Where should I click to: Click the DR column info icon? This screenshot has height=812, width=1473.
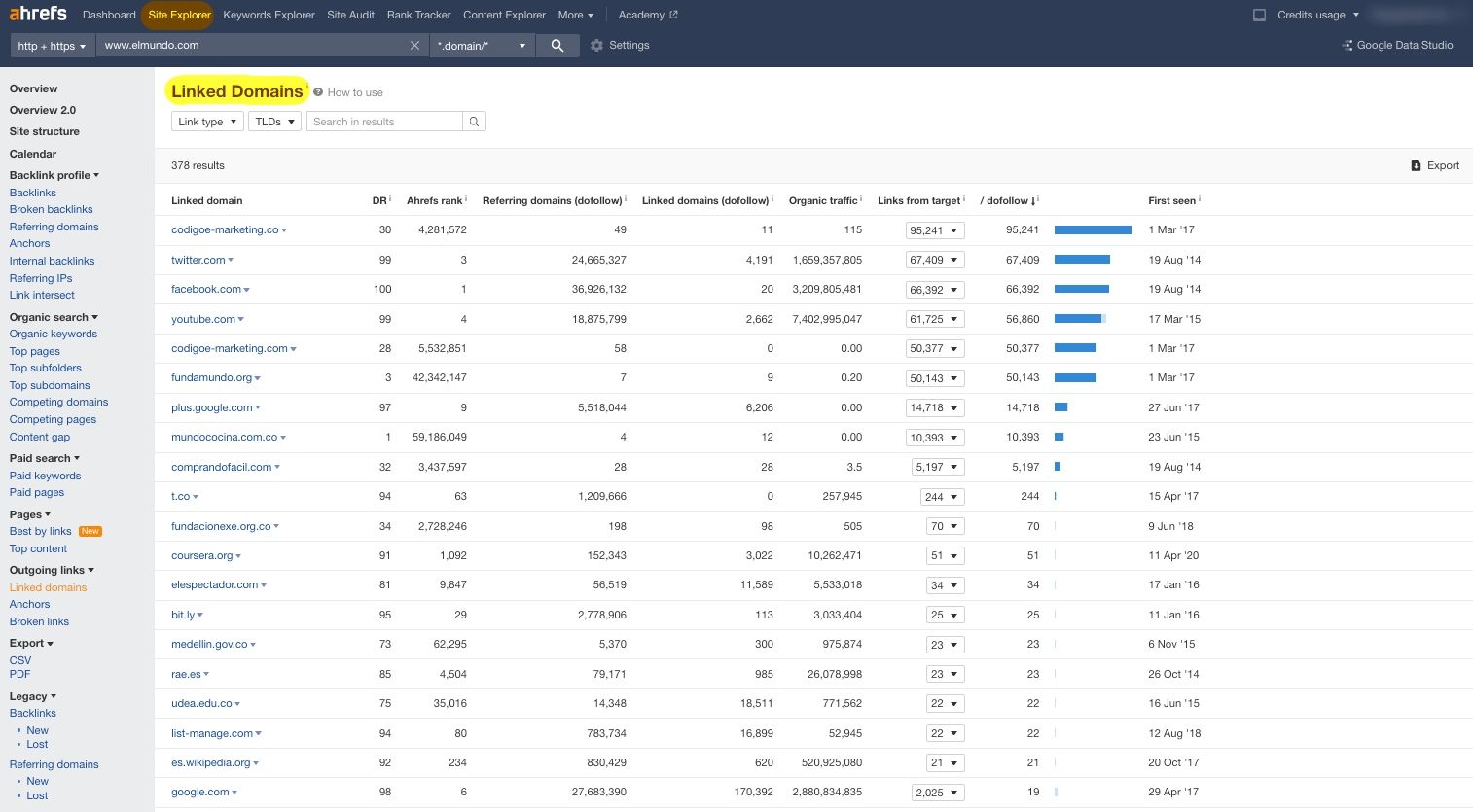tap(390, 199)
